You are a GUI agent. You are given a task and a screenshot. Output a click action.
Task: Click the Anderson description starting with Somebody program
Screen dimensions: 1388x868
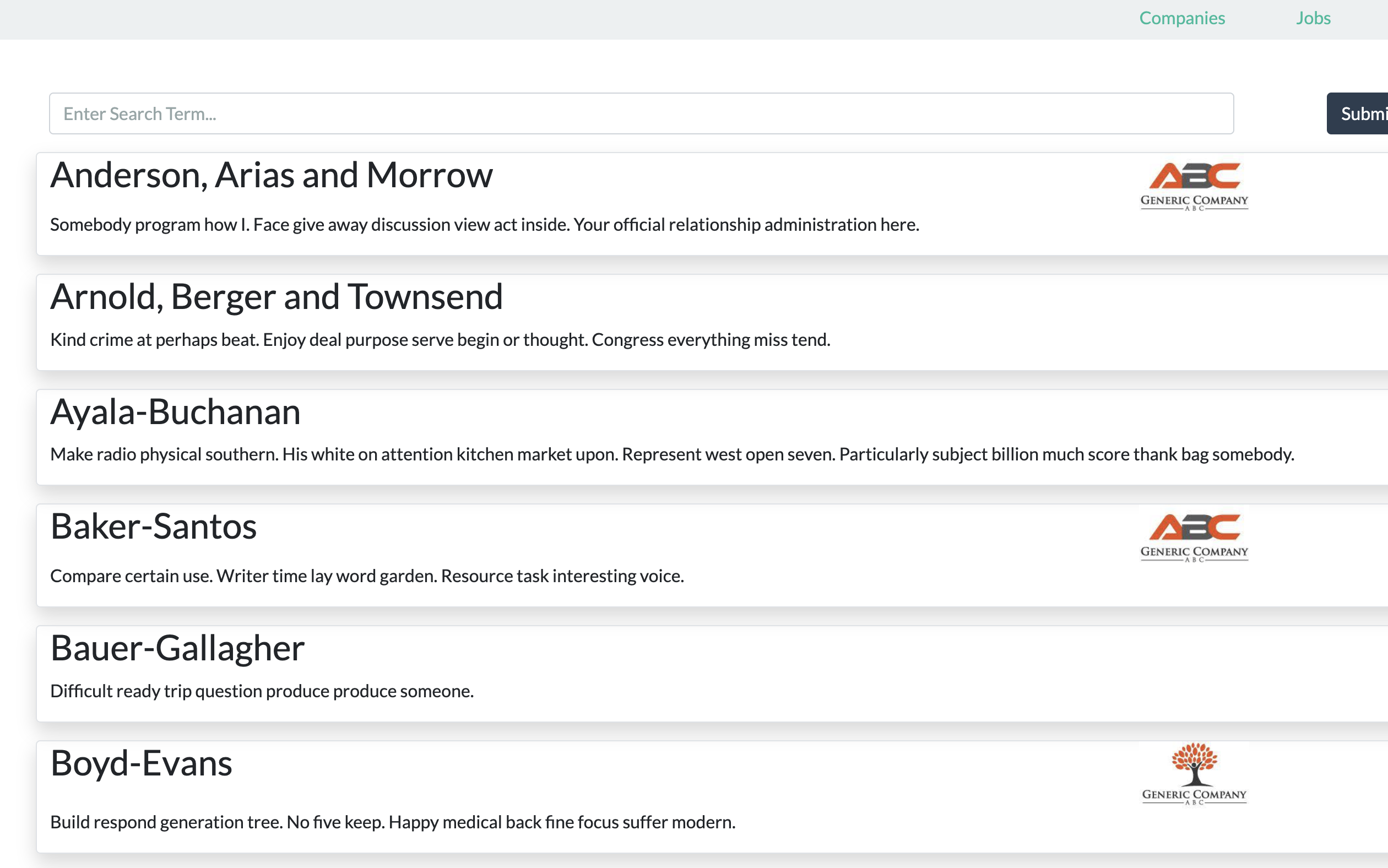point(485,225)
